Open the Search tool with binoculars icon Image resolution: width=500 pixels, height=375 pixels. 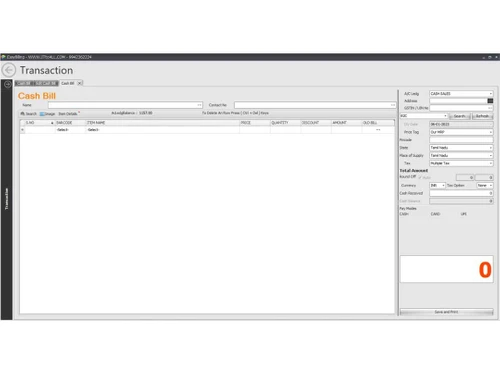29,114
